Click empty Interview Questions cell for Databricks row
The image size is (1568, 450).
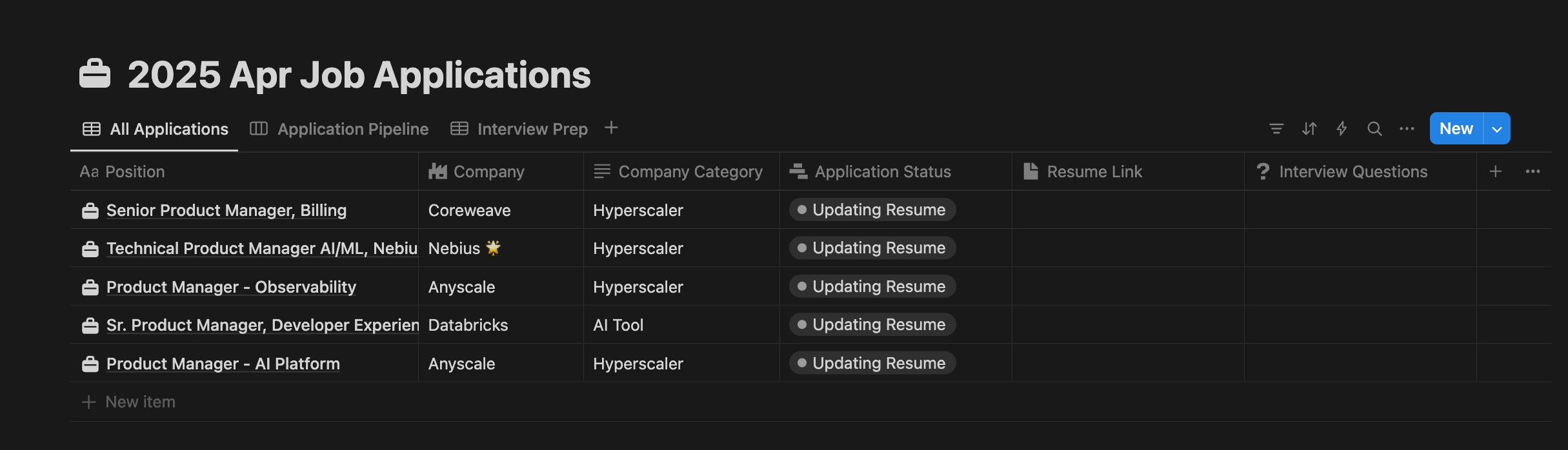tap(1360, 325)
